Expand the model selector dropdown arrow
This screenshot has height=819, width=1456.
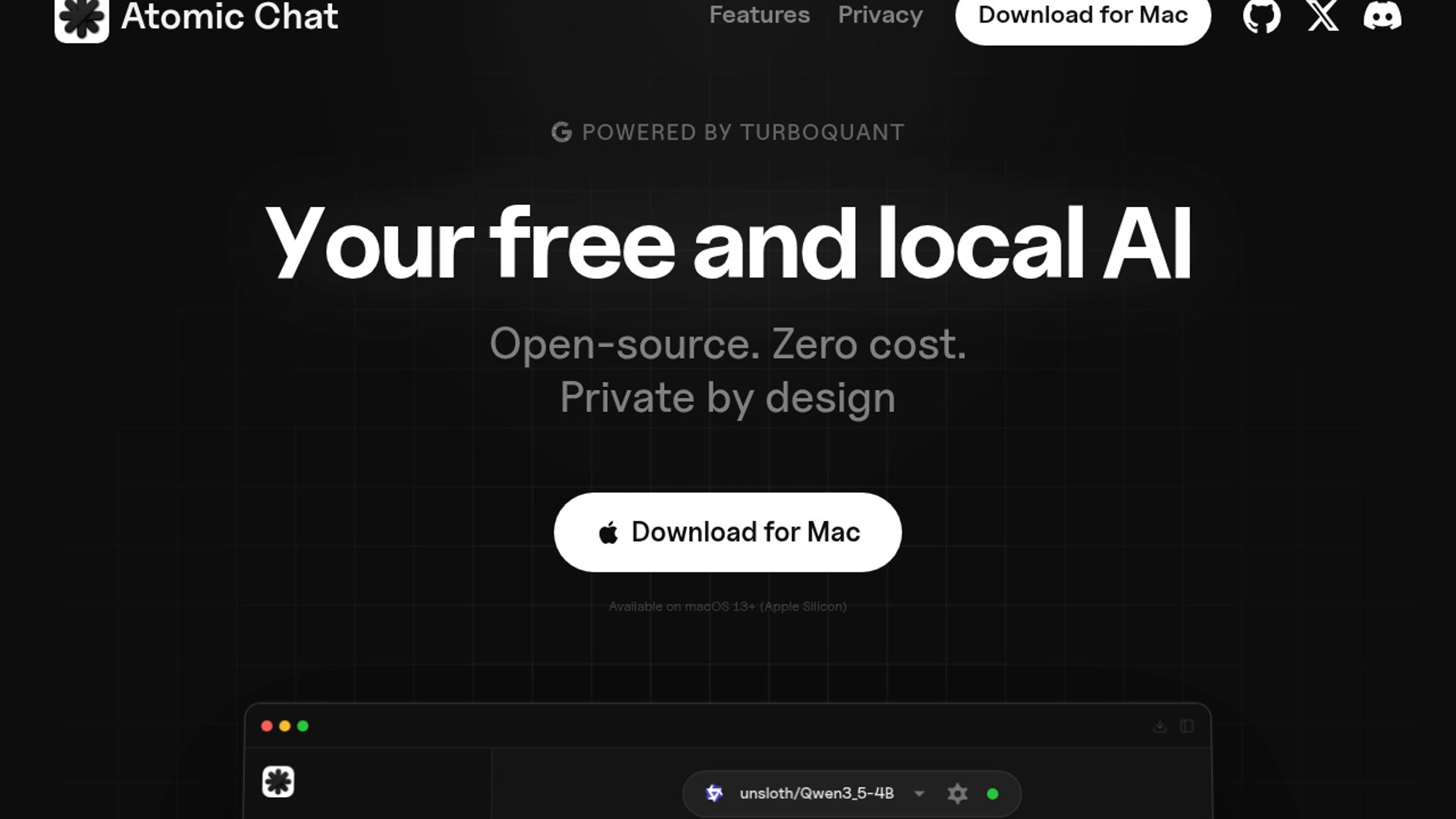click(x=919, y=794)
